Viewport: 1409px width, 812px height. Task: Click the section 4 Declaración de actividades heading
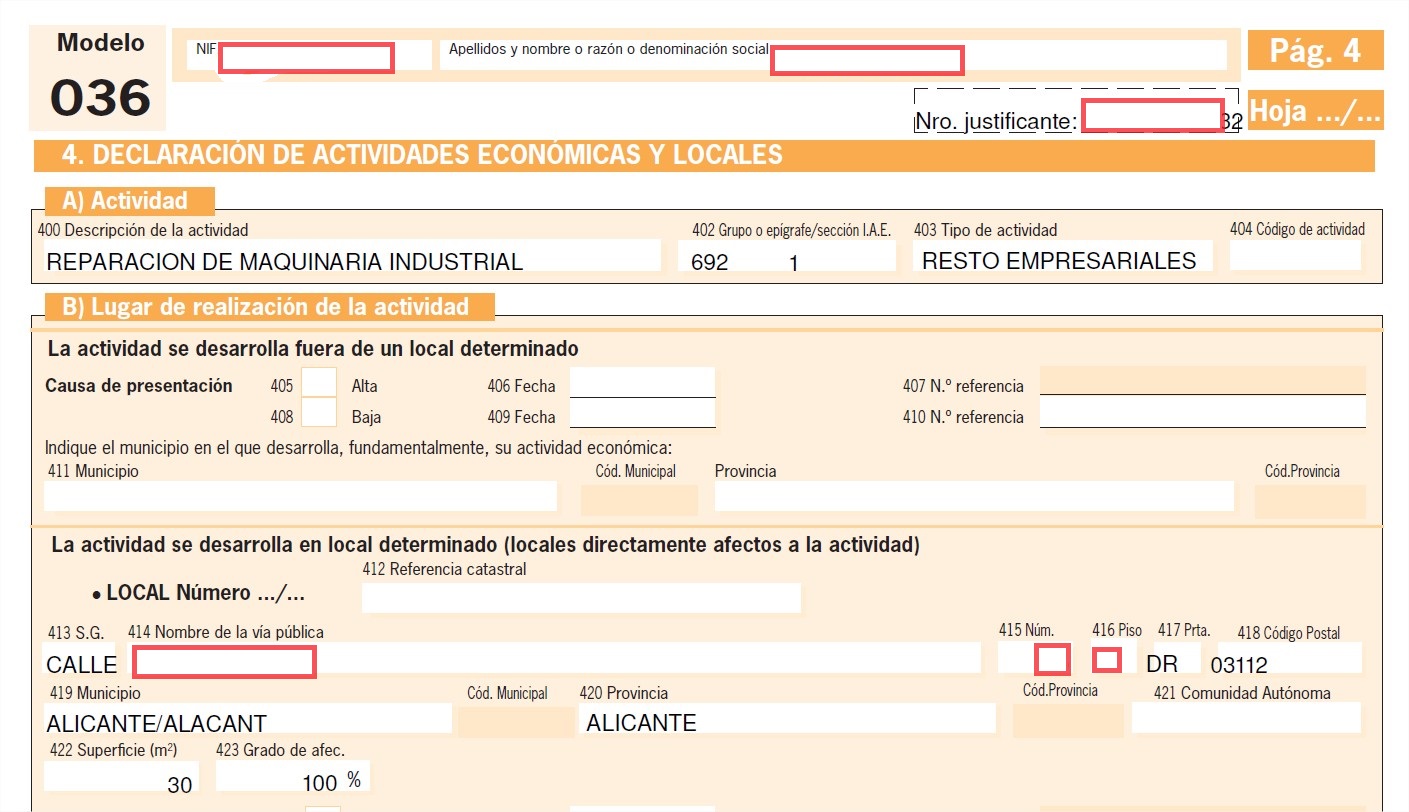tap(704, 155)
